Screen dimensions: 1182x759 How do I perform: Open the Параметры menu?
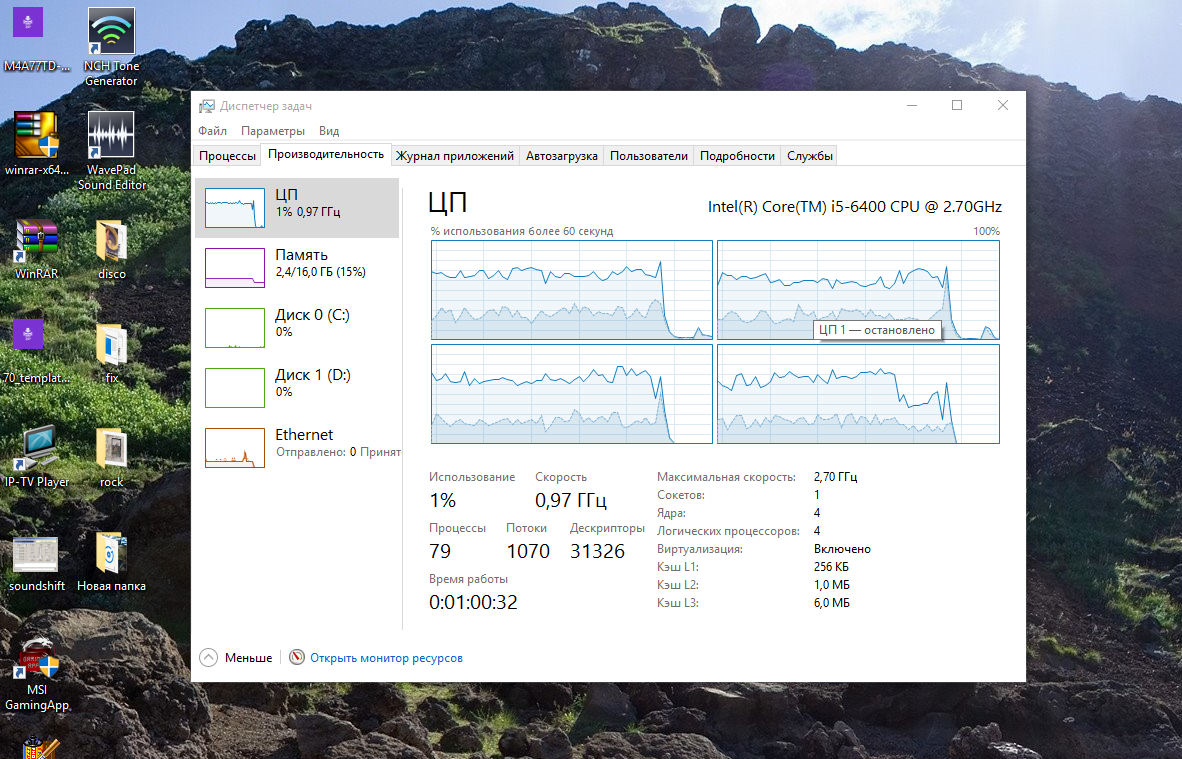pos(272,131)
